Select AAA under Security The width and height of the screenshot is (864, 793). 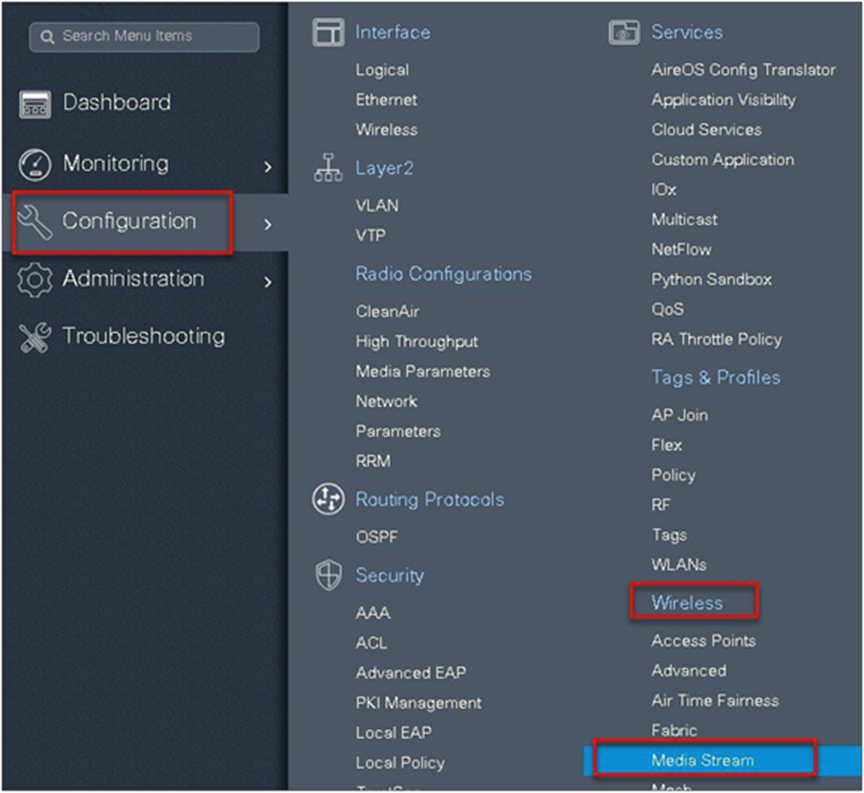coord(373,613)
